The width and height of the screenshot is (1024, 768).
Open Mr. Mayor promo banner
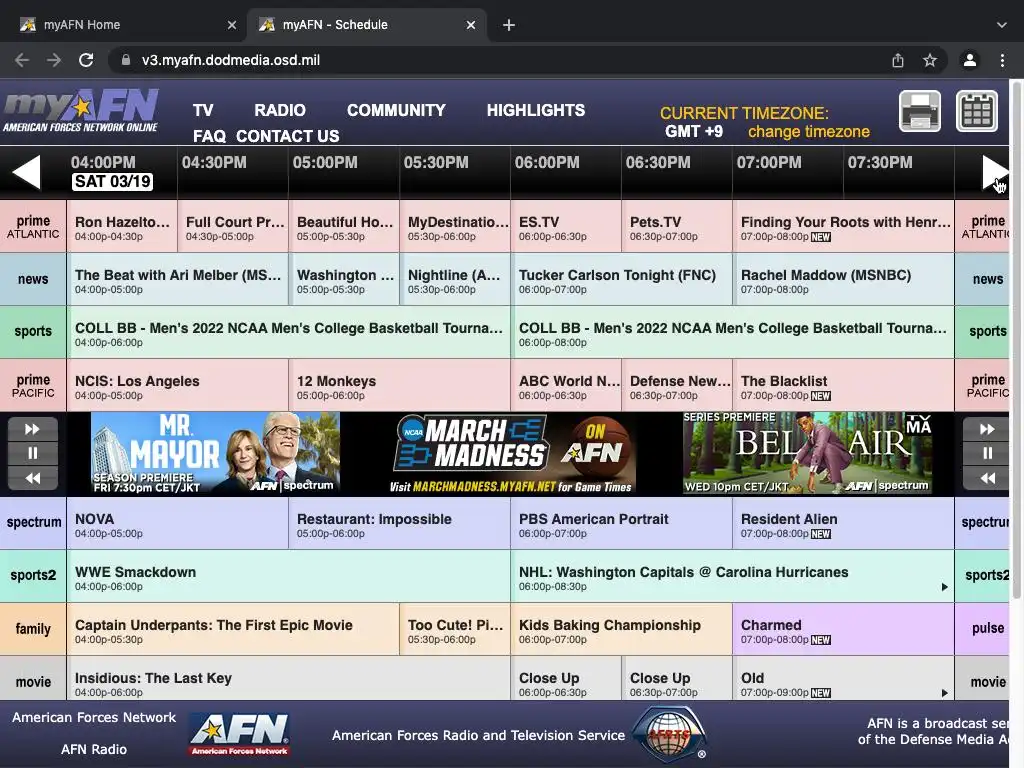tap(216, 453)
